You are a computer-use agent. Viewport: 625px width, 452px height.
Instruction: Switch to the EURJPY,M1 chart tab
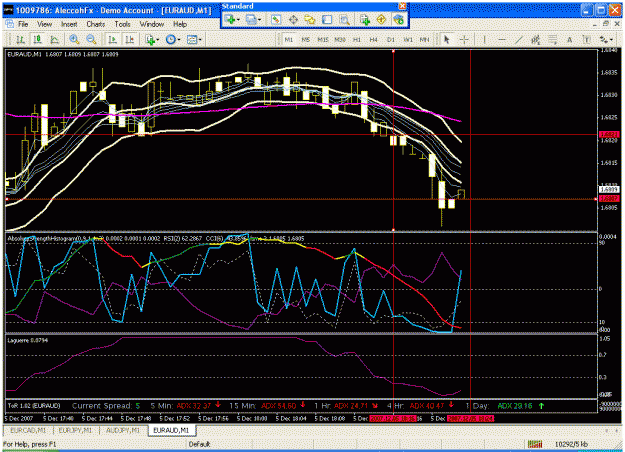pos(75,430)
